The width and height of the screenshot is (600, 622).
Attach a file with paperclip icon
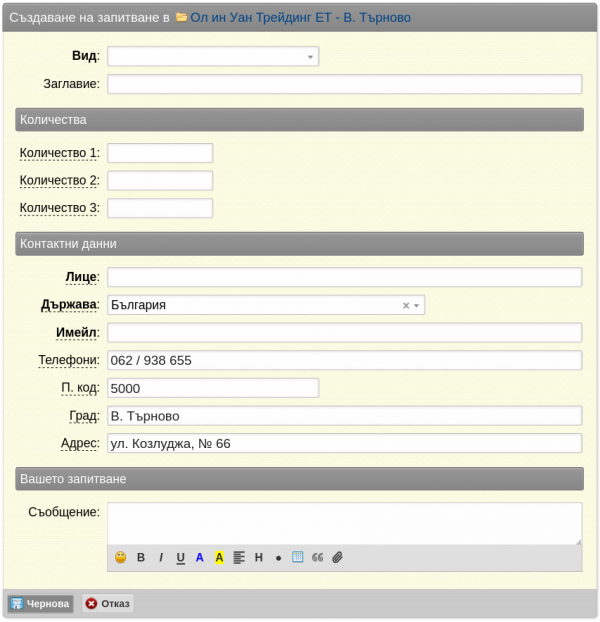point(337,558)
